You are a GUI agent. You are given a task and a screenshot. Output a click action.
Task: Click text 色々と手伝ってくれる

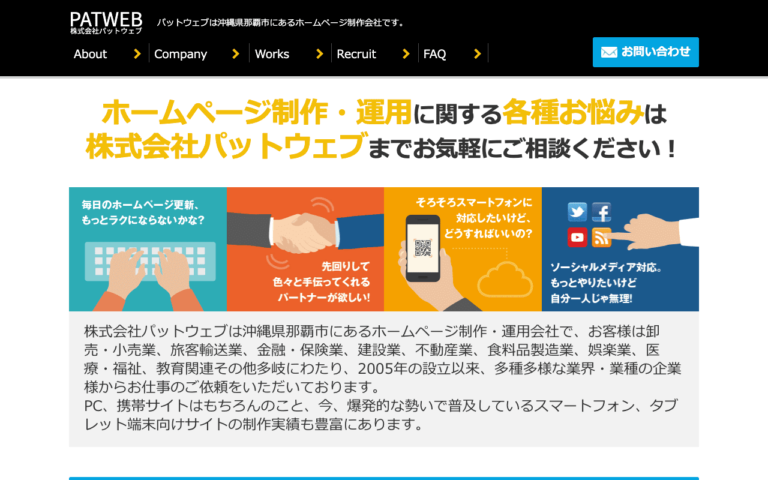click(321, 282)
